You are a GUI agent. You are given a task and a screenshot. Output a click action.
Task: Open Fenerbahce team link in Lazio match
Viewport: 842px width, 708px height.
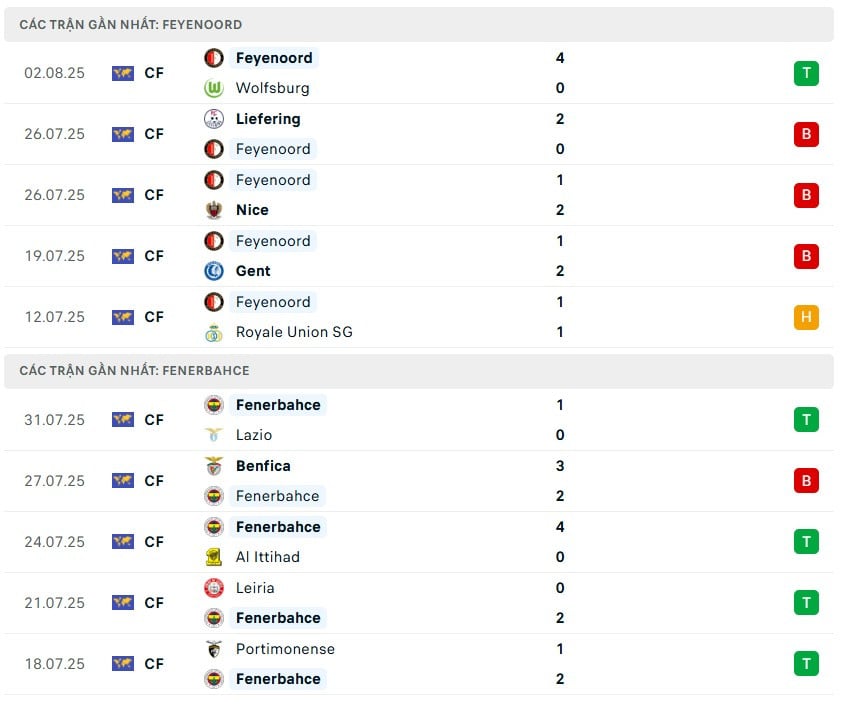tap(278, 405)
